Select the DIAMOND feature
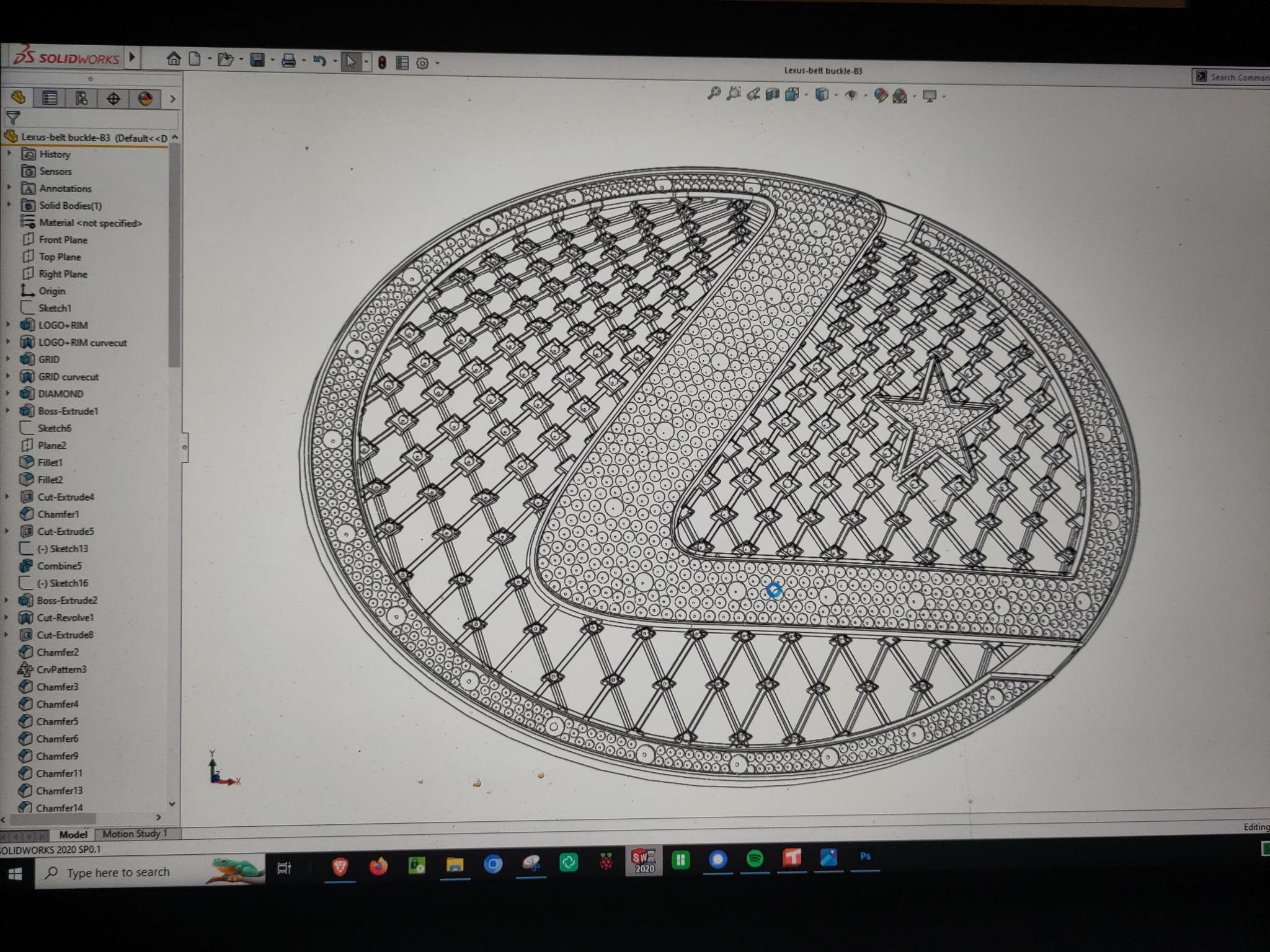Viewport: 1270px width, 952px height. tap(53, 394)
